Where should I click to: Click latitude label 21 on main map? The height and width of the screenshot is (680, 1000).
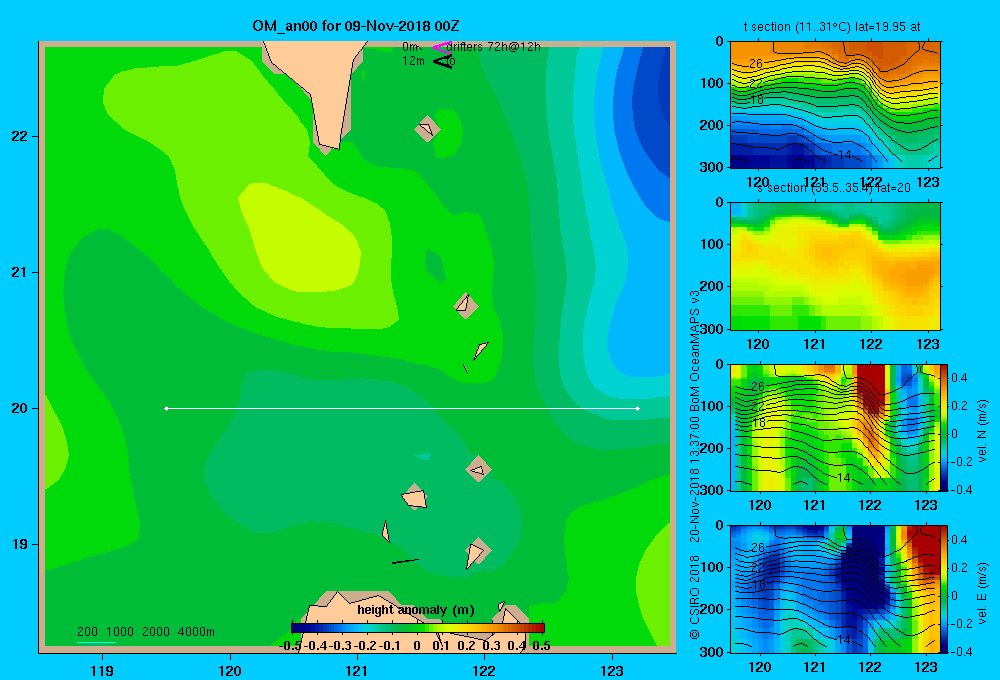20,272
